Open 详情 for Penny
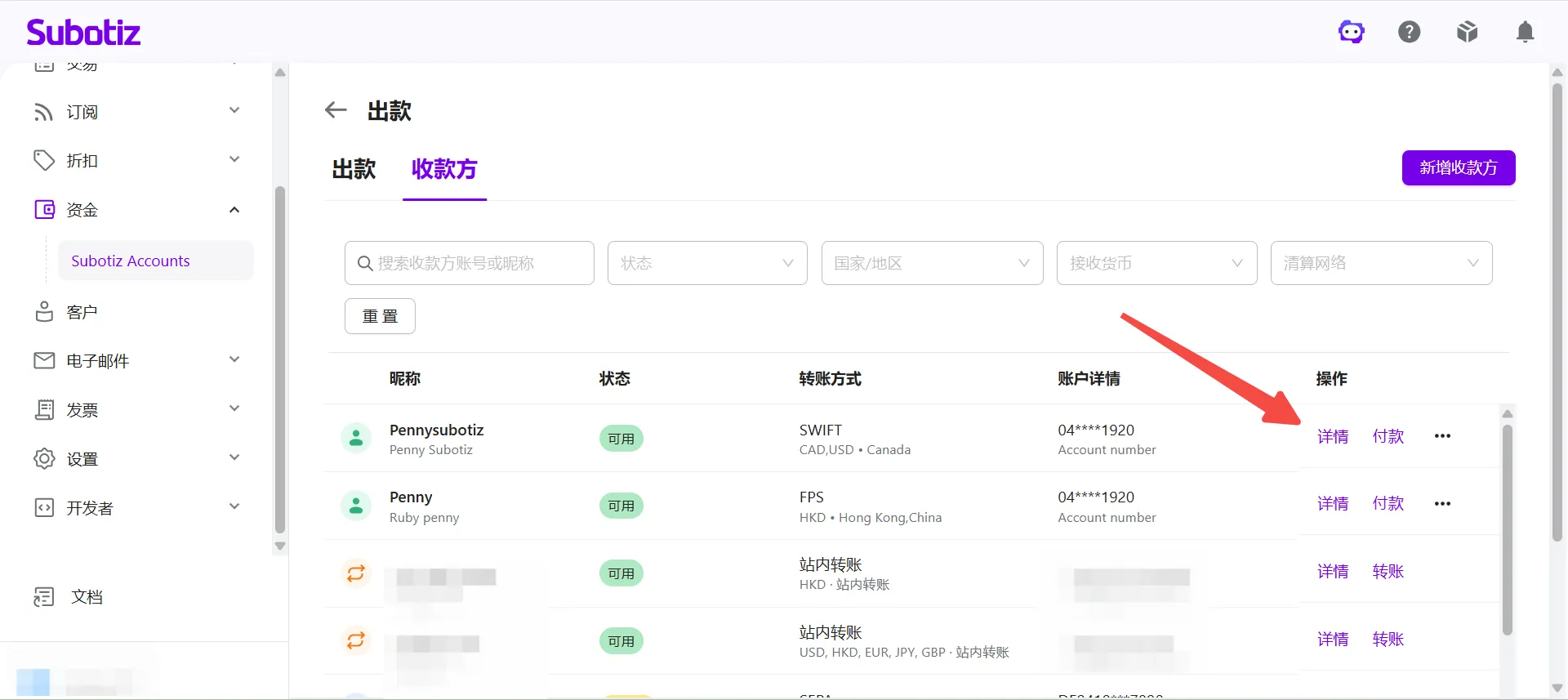 pos(1333,503)
